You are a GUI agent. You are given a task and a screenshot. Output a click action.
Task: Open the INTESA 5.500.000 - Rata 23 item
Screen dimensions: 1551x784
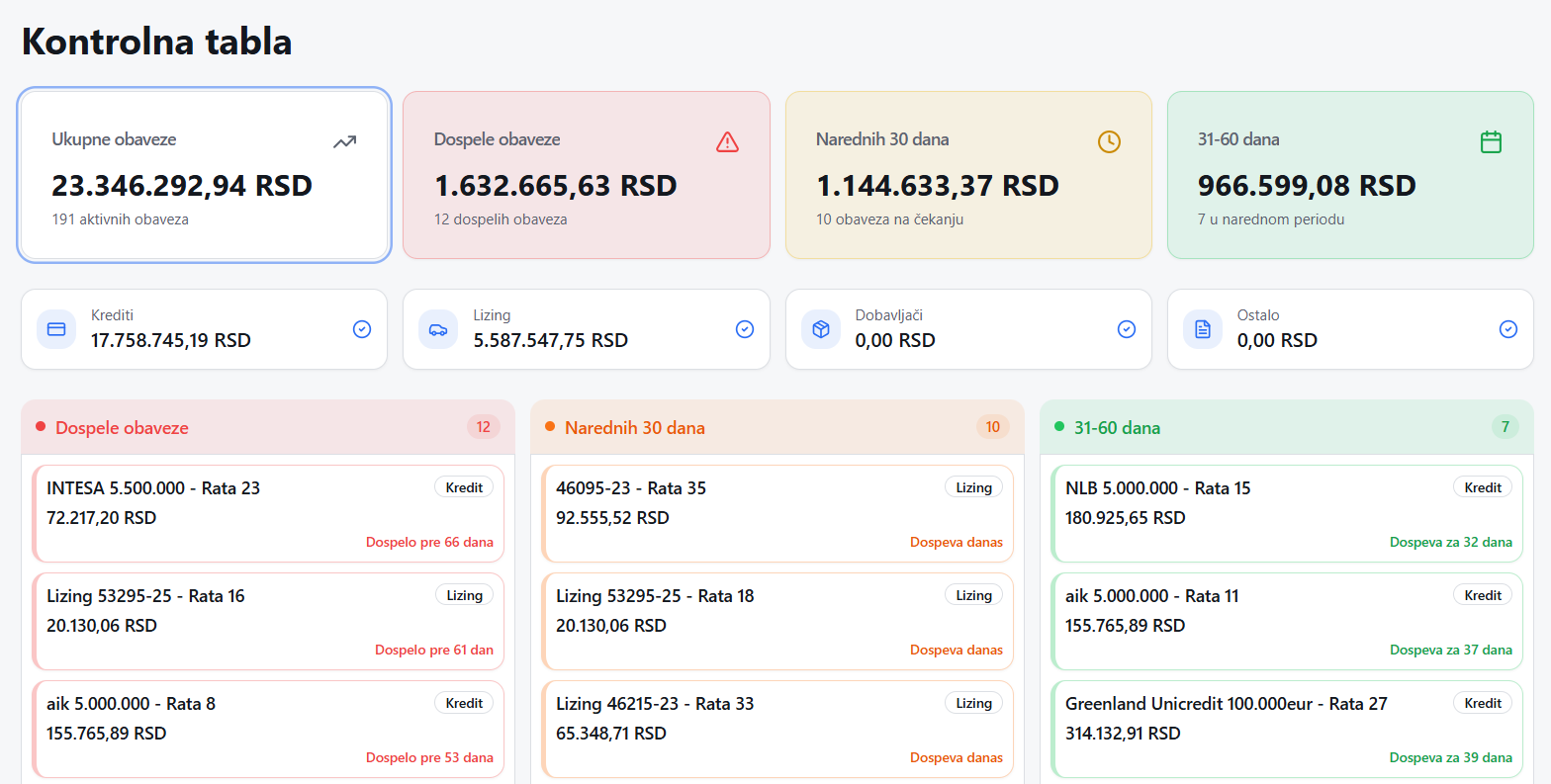[268, 514]
